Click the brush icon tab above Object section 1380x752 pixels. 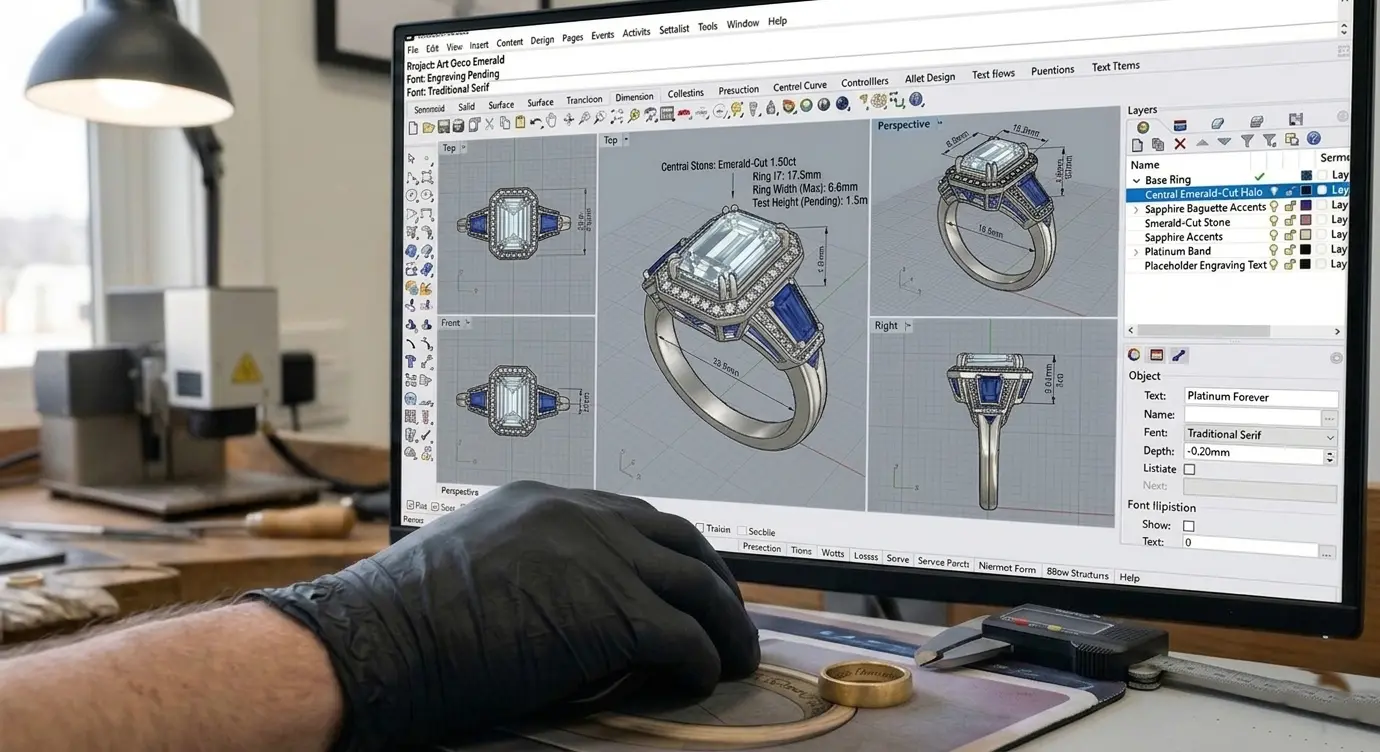tap(1179, 355)
